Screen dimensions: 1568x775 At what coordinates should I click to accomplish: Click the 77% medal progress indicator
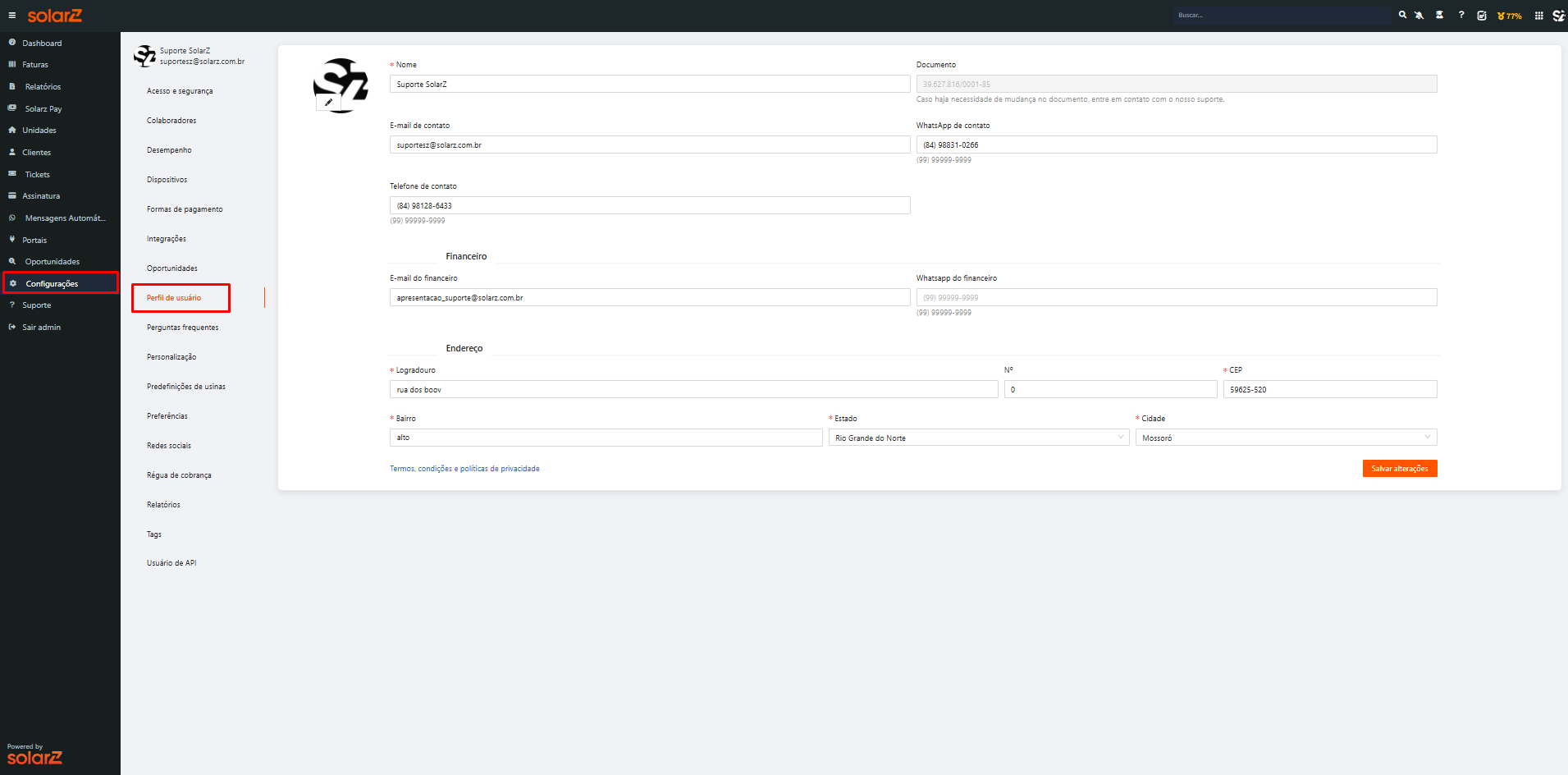1509,16
